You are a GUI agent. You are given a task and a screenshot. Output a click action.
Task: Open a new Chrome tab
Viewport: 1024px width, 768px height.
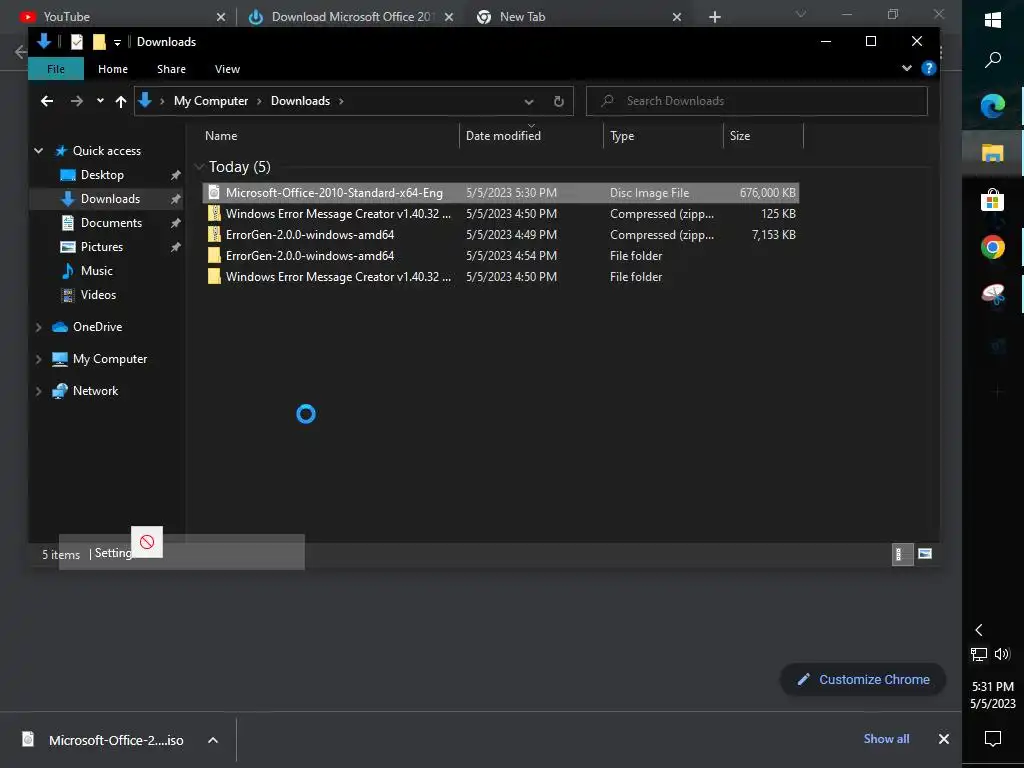click(x=715, y=17)
